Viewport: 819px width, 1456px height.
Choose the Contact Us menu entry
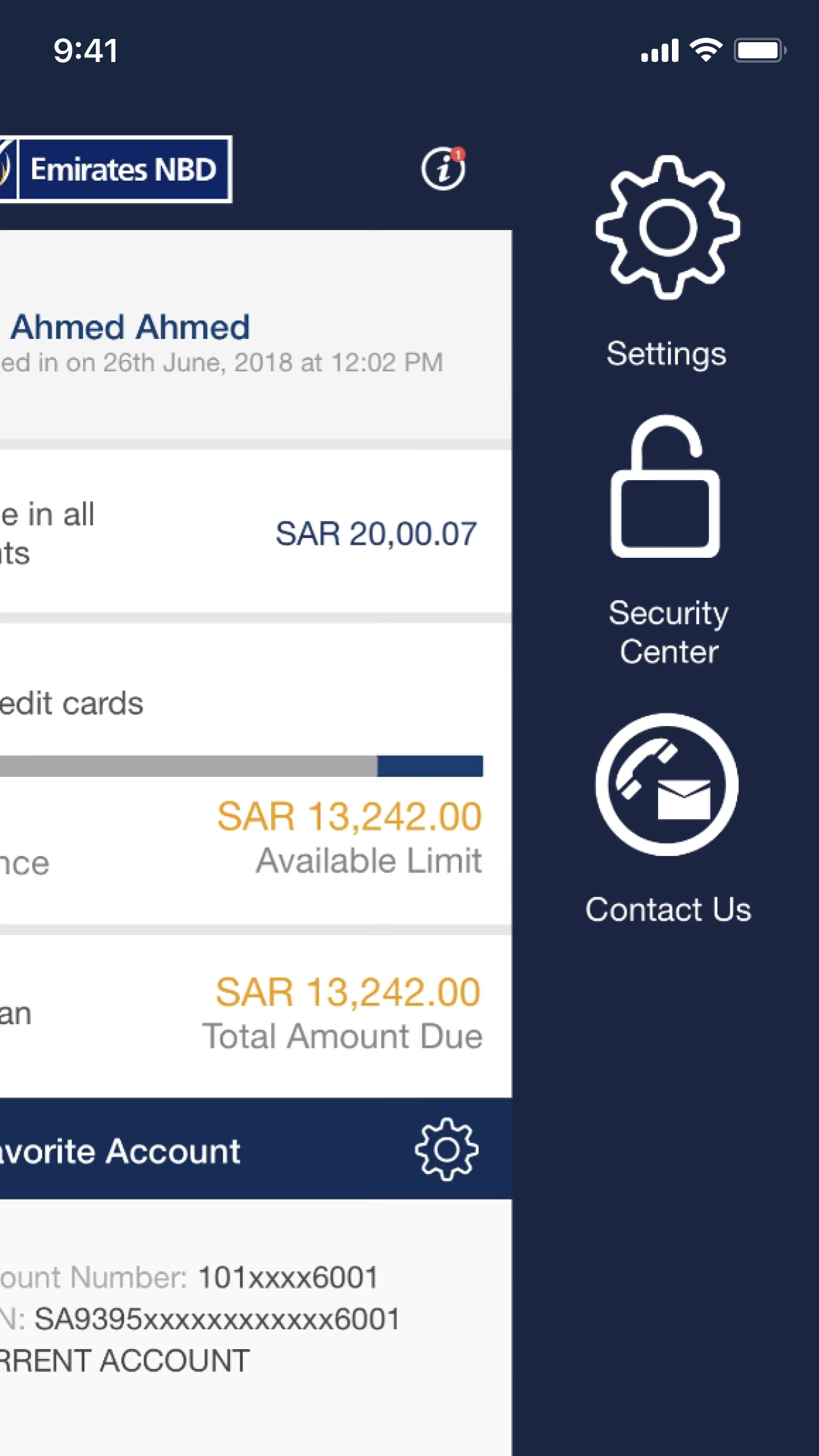[669, 909]
